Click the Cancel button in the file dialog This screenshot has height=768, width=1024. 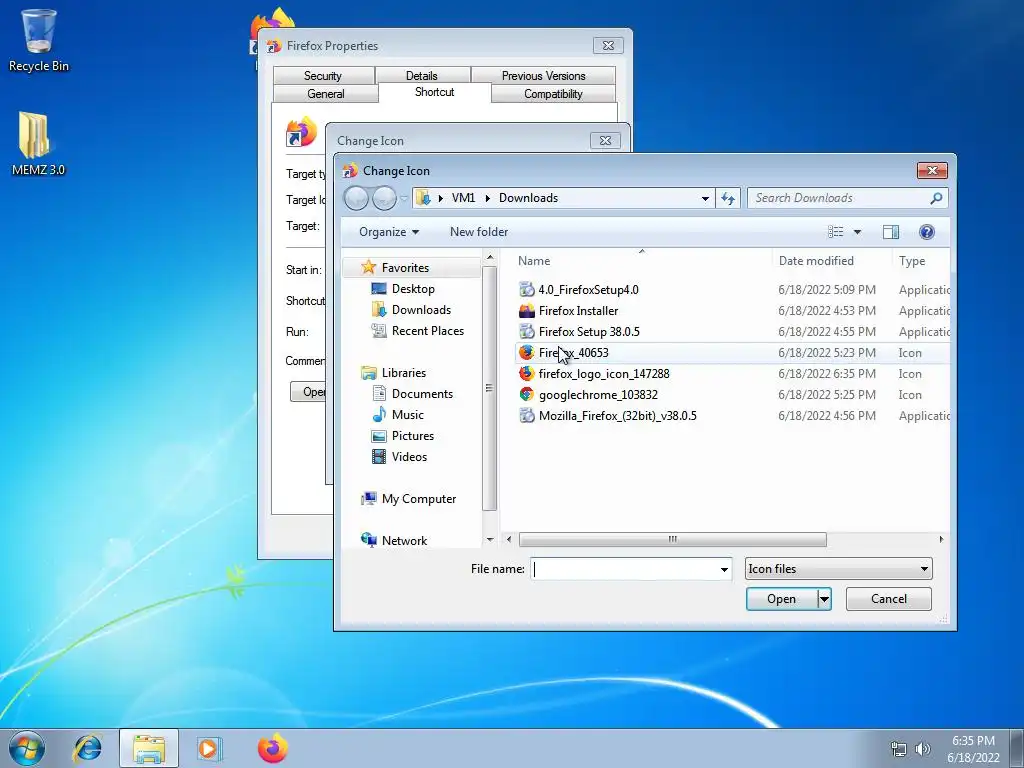[889, 599]
